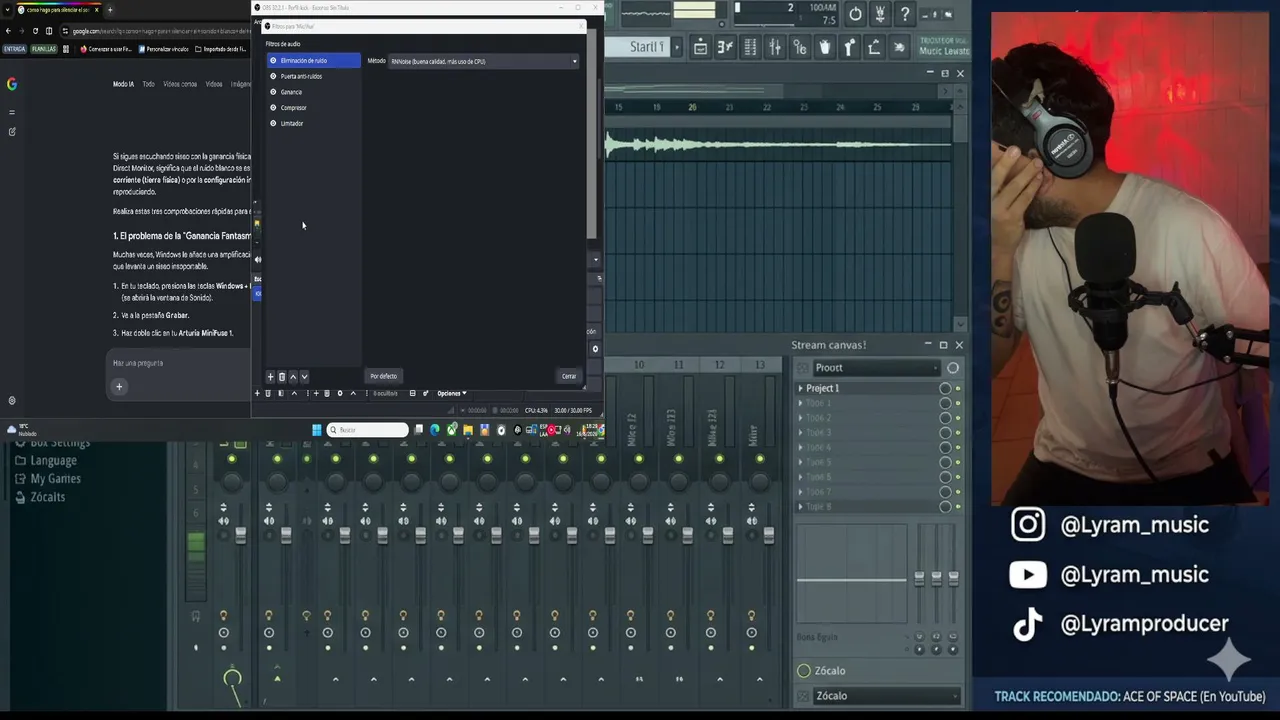The image size is (1280, 720).
Task: Toggle the circle beside upper 'Zócalo'
Action: 804,671
